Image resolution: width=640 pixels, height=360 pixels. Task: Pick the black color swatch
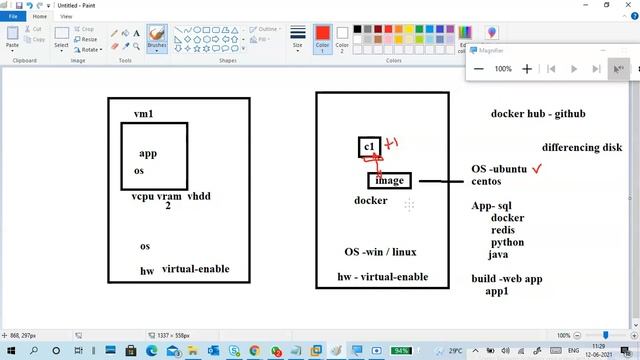(x=358, y=29)
